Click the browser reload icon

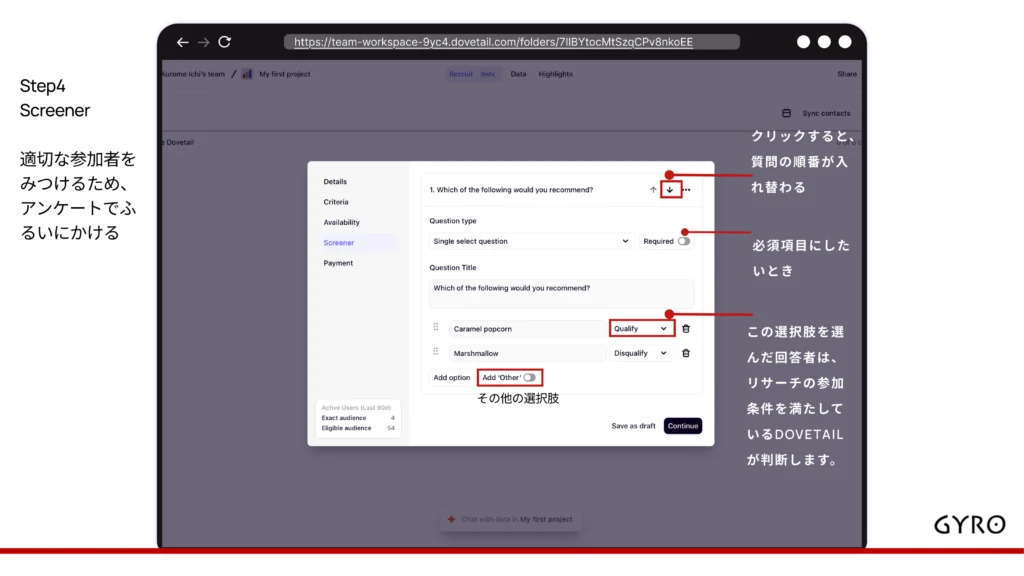click(x=224, y=42)
